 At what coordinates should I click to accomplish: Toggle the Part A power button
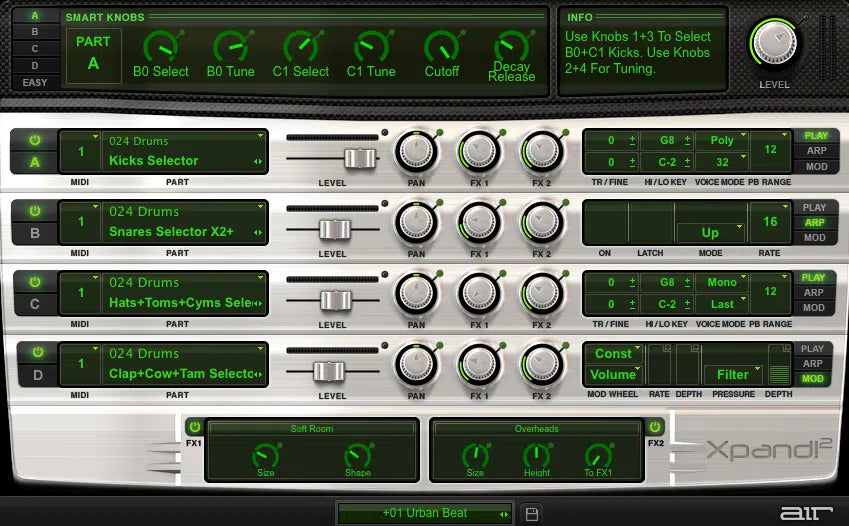pyautogui.click(x=34, y=140)
